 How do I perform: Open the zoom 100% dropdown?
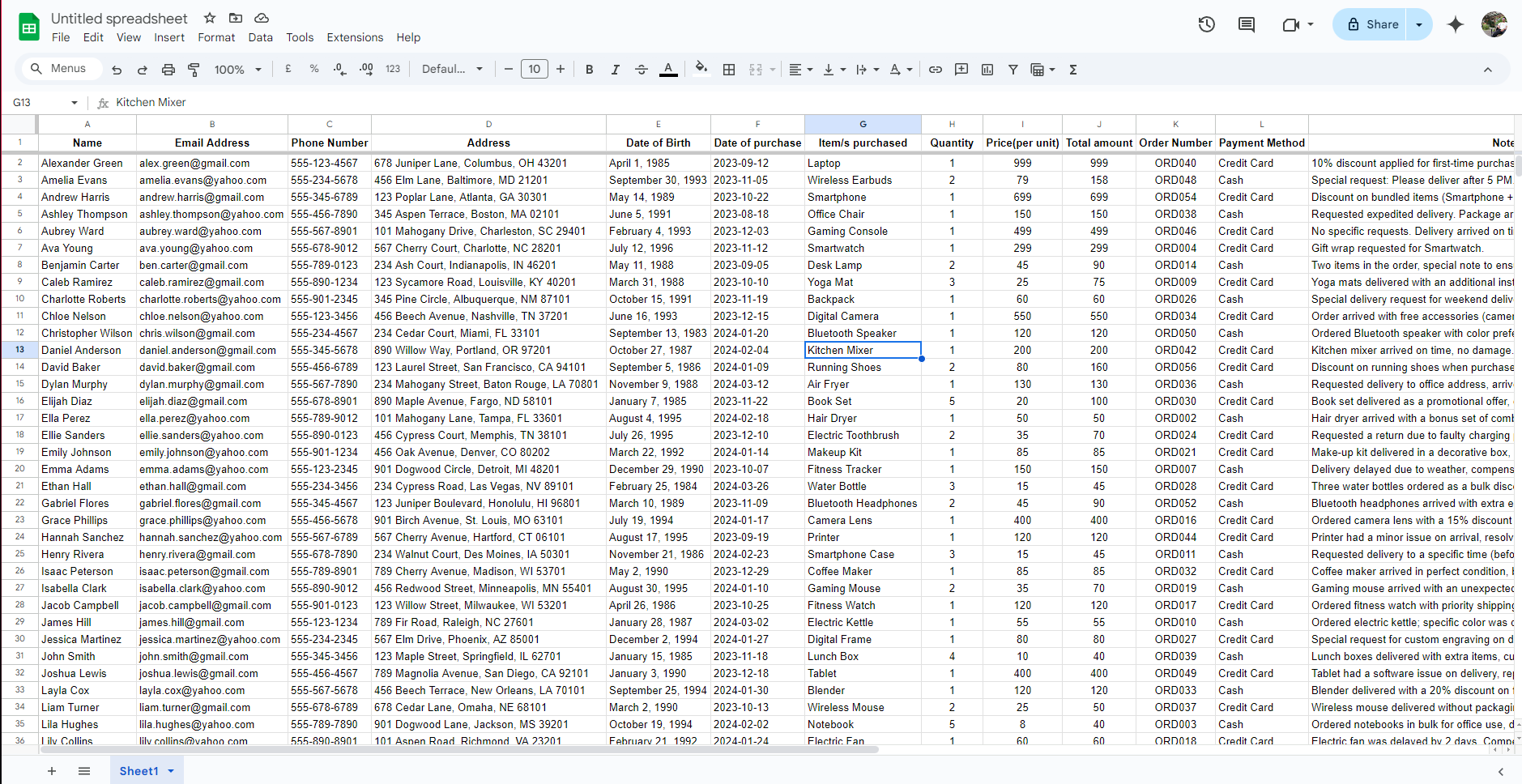[x=237, y=70]
